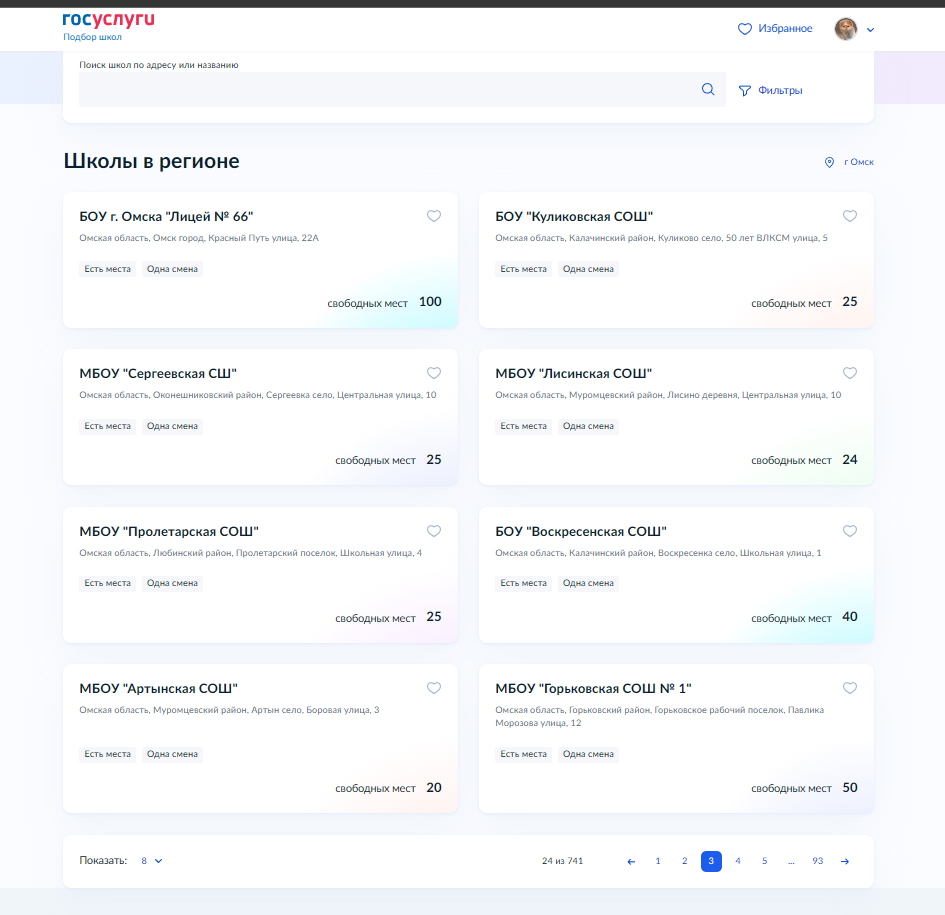Open БОУ "Воскресенская СОШ" title

coord(581,532)
